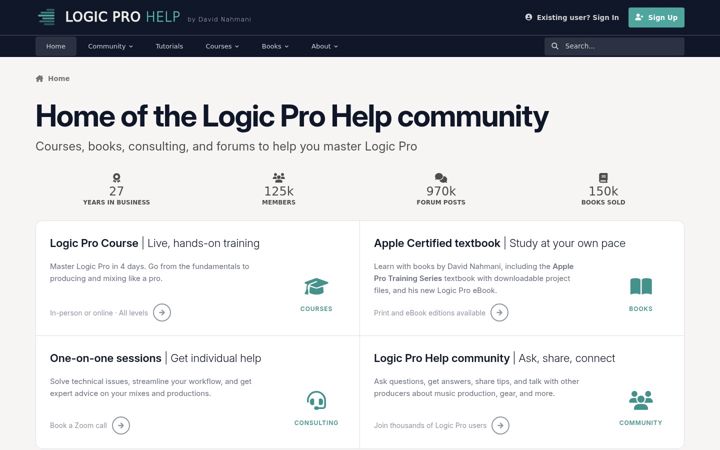This screenshot has height=450, width=720.
Task: Click the Sign Up button
Action: coord(656,17)
